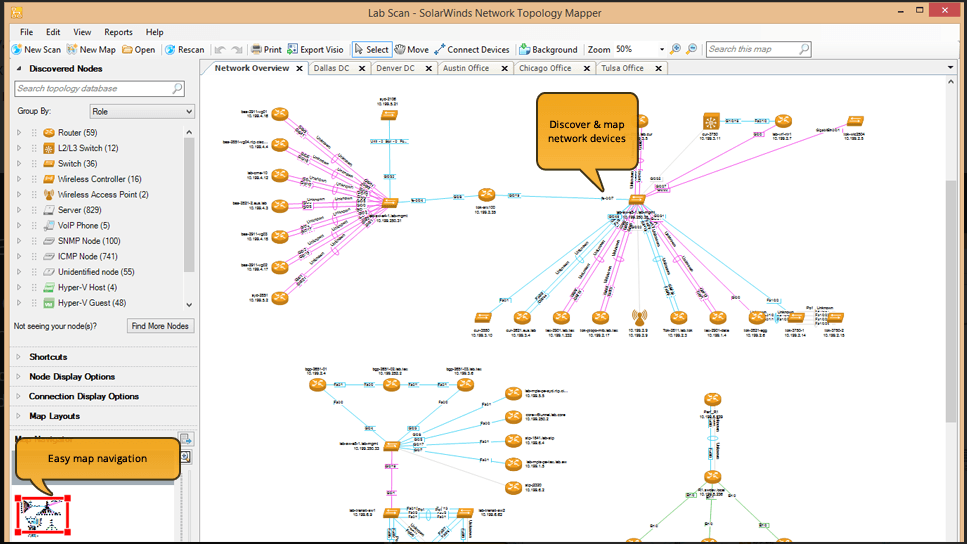This screenshot has width=967, height=544.
Task: Click the zoom in magnifier icon
Action: click(x=676, y=49)
